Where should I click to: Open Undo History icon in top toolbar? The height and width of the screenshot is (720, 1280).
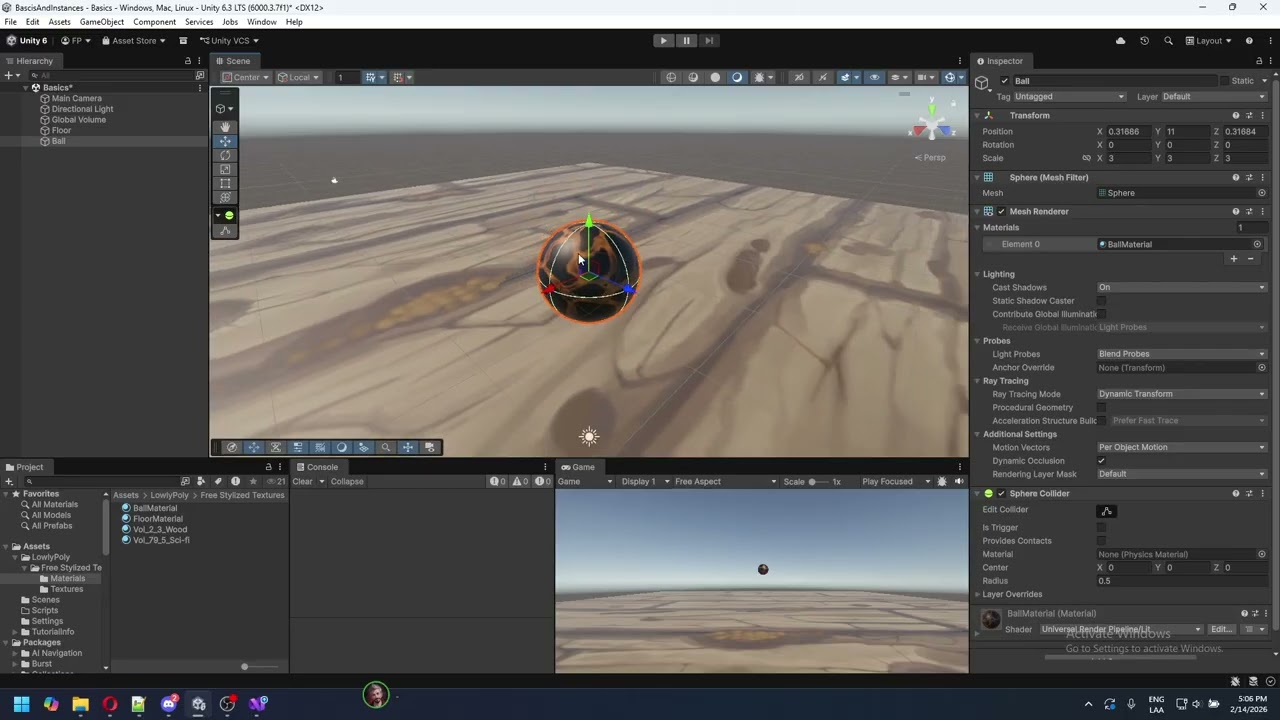tap(1144, 41)
